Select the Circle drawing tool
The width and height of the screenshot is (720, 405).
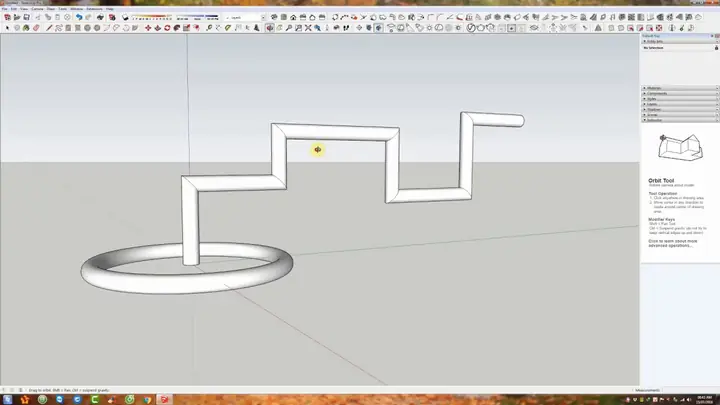click(87, 28)
